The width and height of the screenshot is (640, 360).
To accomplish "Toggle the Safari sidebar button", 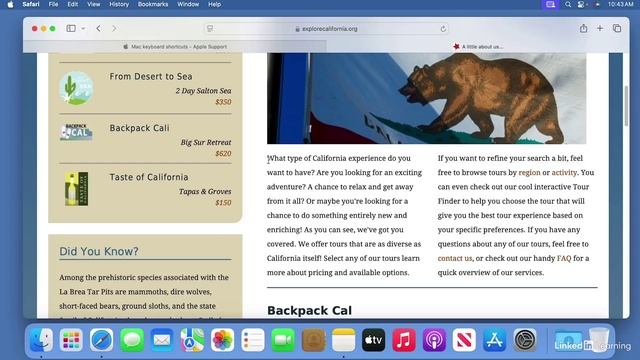I will [x=71, y=29].
